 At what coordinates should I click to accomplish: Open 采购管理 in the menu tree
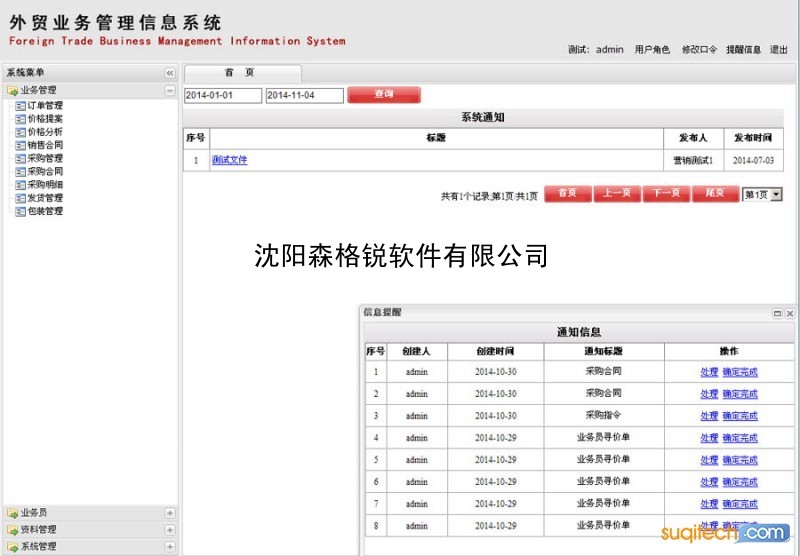point(45,159)
